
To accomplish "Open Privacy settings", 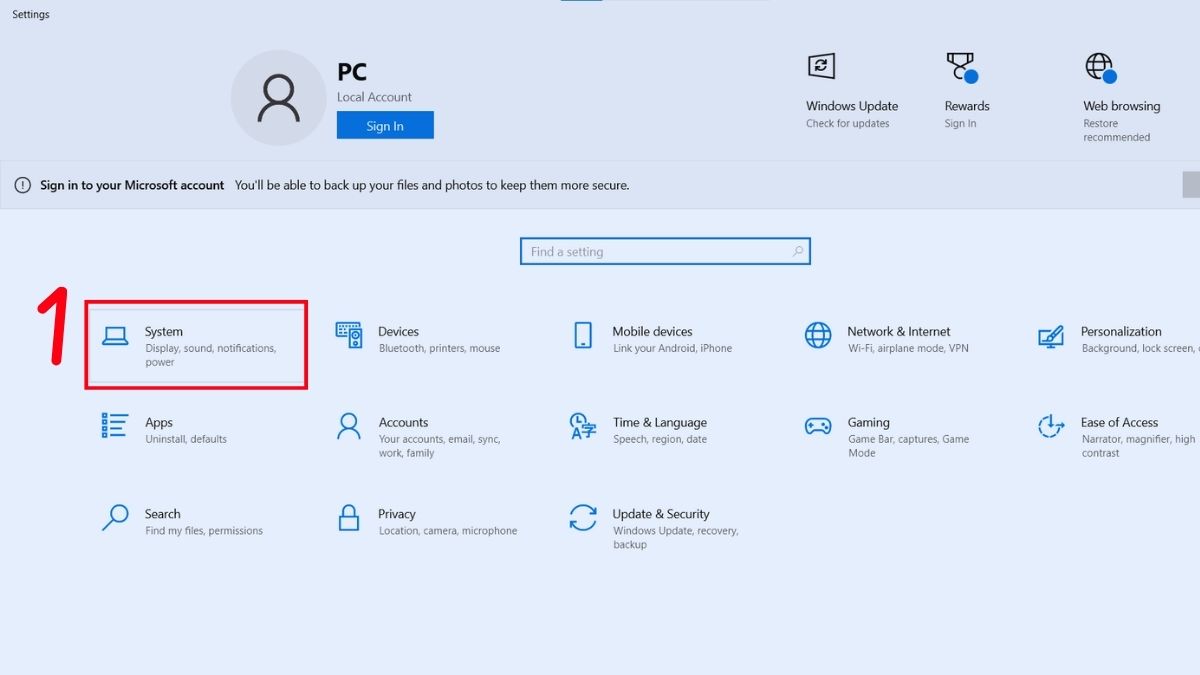I will click(418, 520).
